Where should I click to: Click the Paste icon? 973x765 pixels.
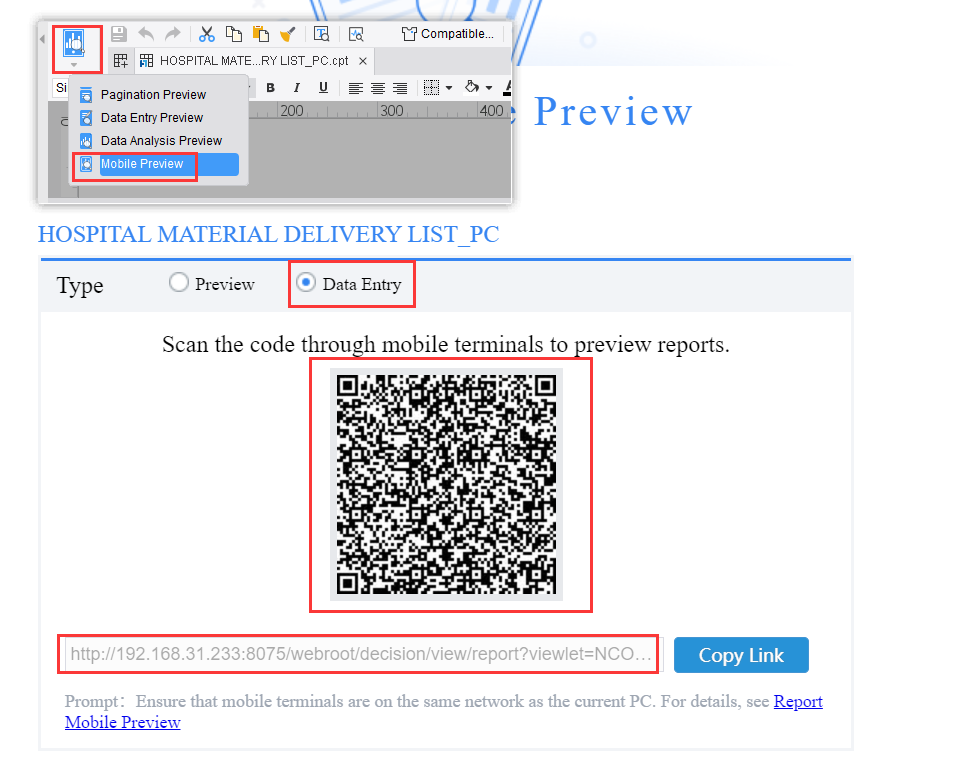tap(260, 33)
